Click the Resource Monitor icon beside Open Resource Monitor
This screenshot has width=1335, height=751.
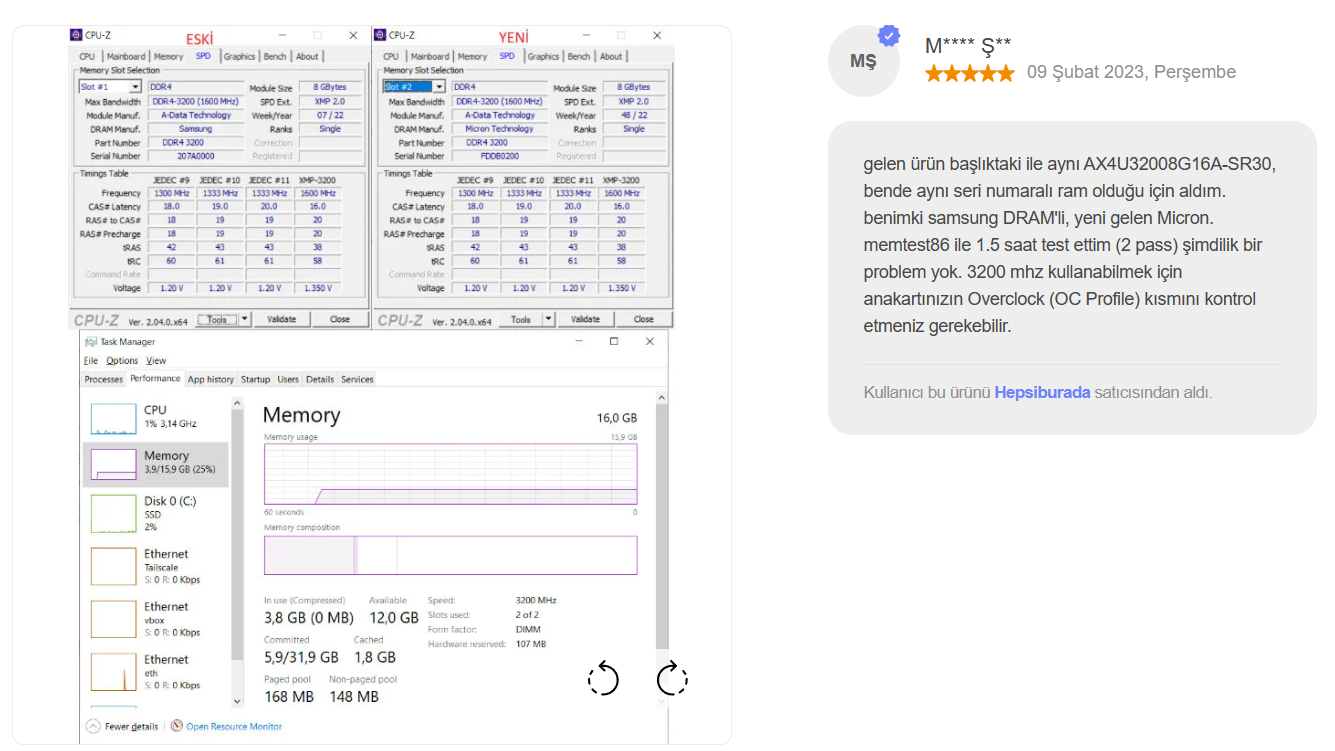177,726
